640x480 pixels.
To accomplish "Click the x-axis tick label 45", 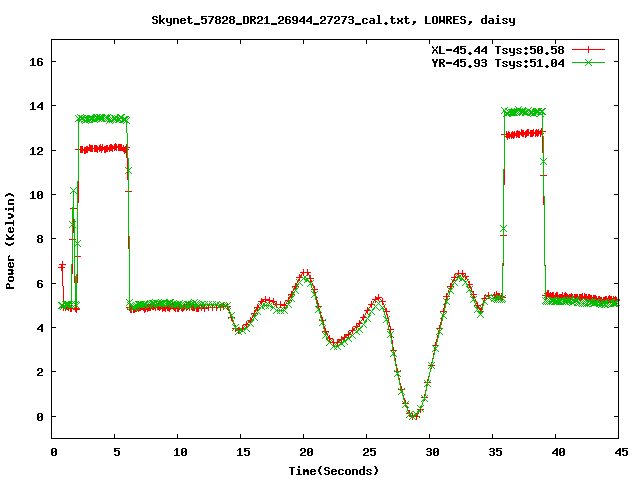I will pos(618,451).
